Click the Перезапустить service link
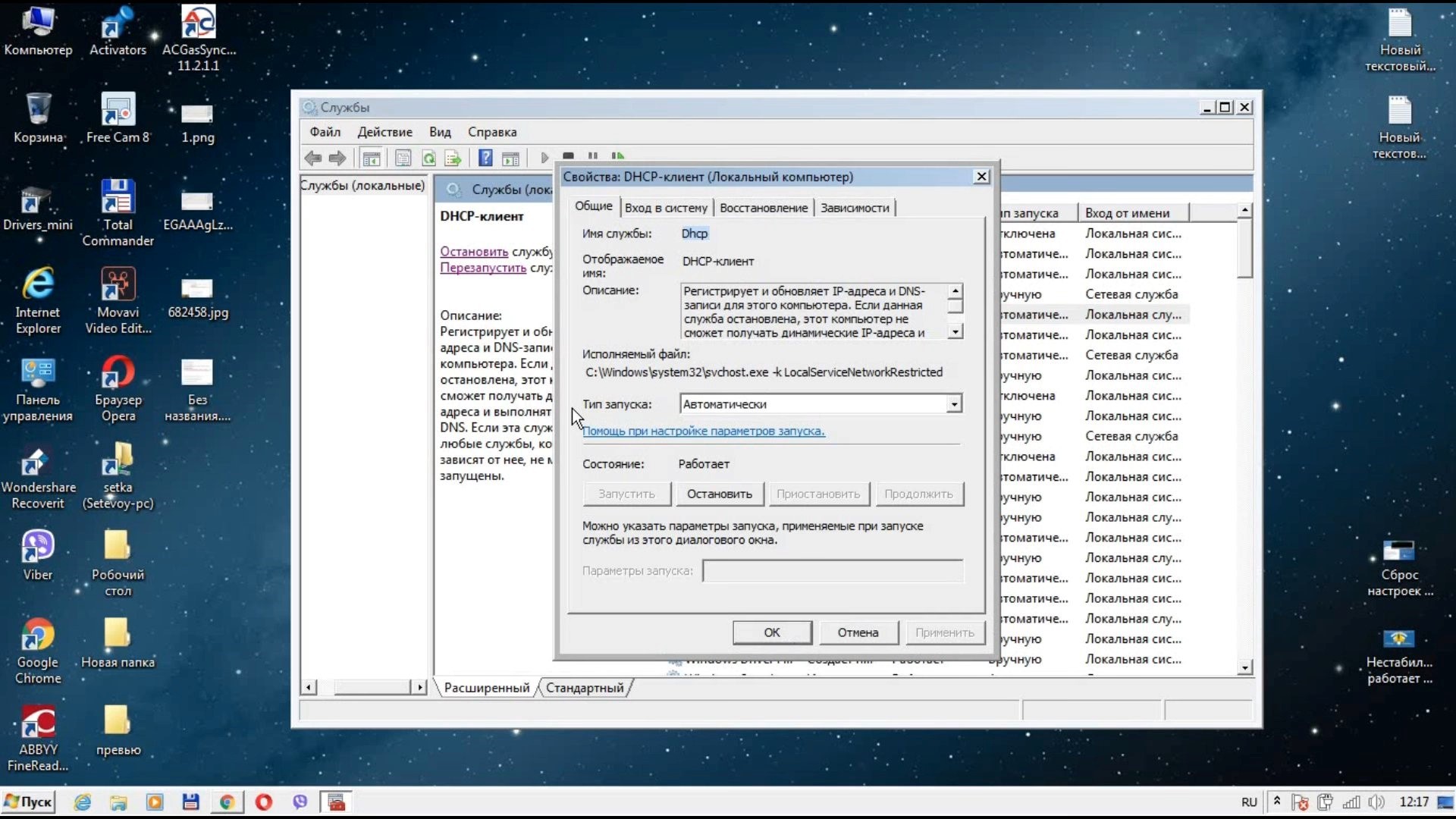The width and height of the screenshot is (1456, 819). (483, 268)
